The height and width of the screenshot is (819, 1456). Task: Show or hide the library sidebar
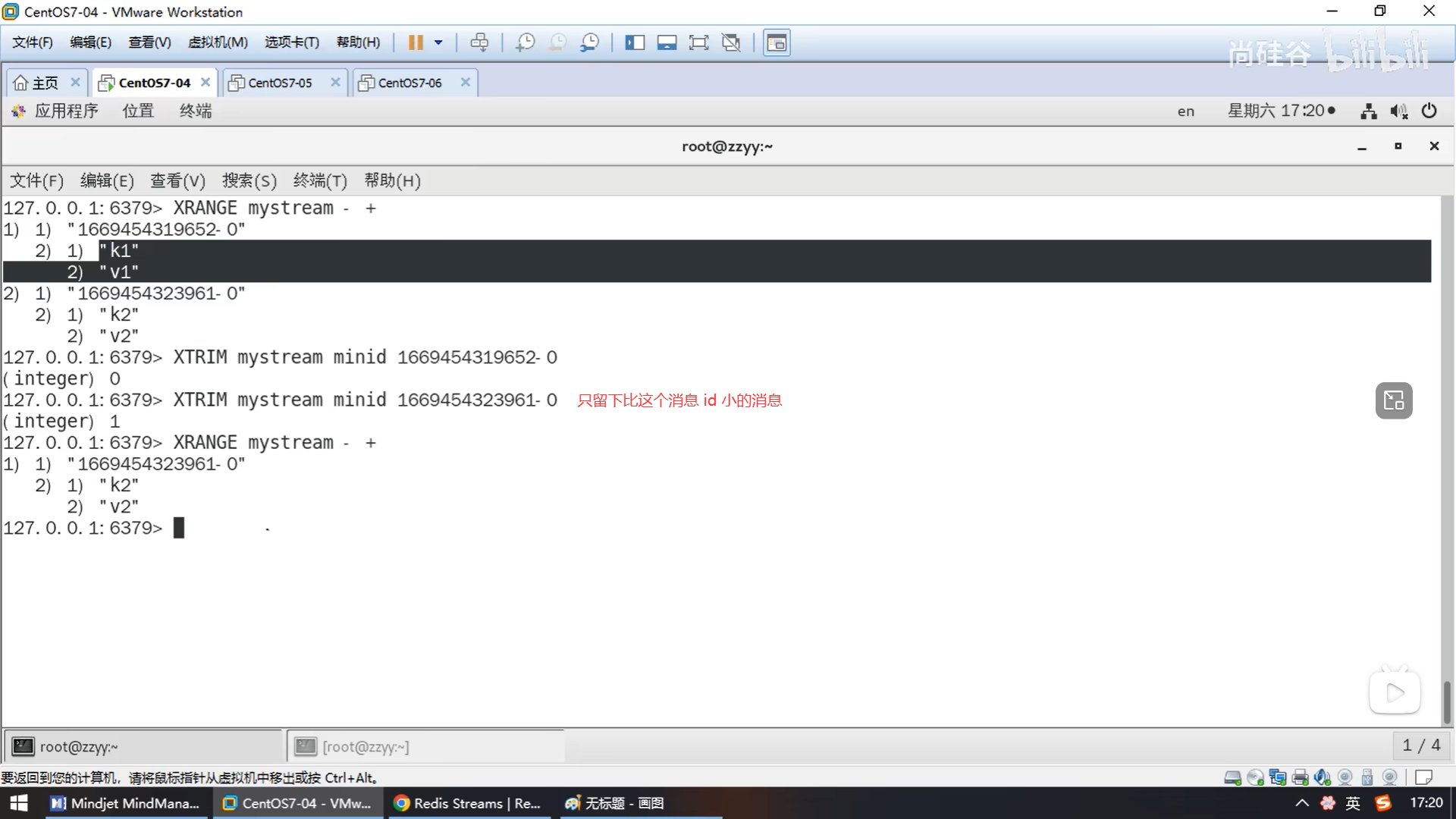[x=635, y=42]
